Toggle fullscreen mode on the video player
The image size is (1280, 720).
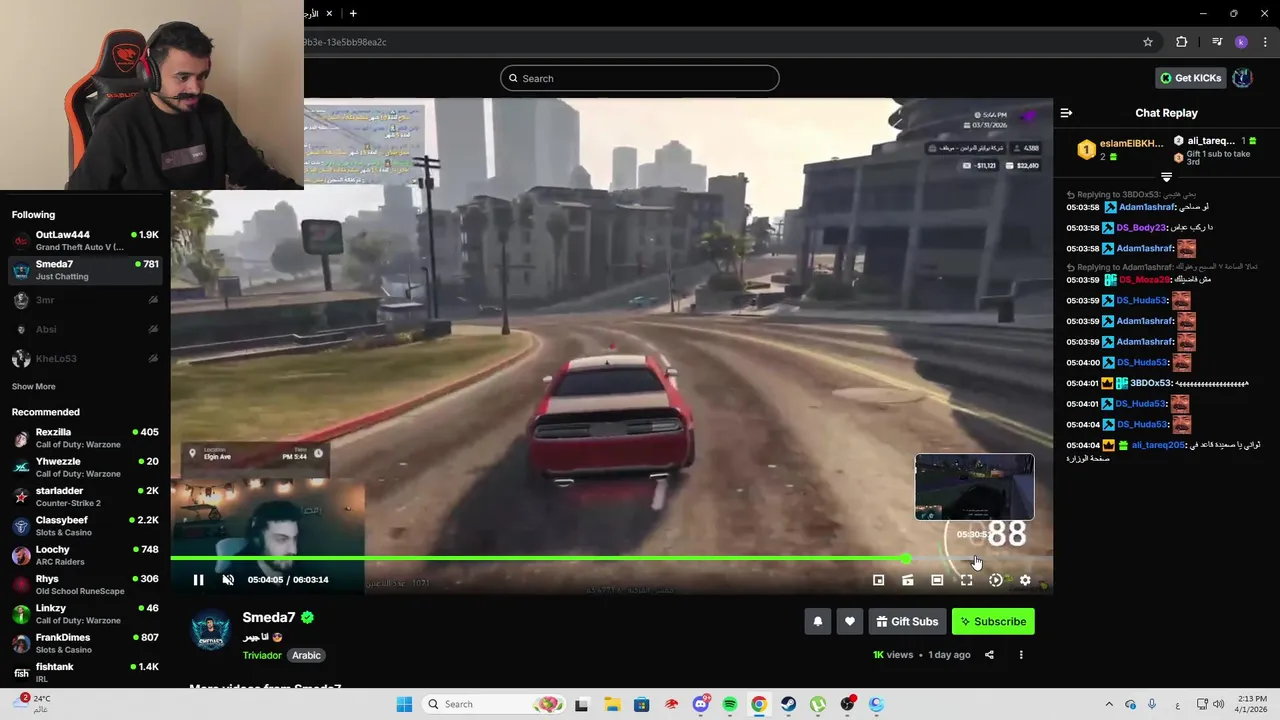[966, 580]
